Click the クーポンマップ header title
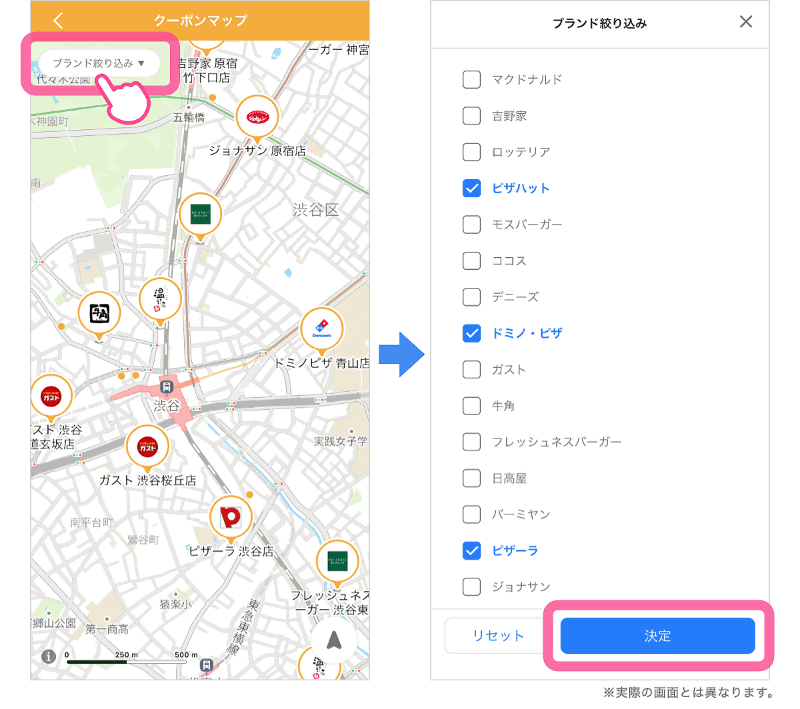The width and height of the screenshot is (800, 709). click(x=200, y=20)
